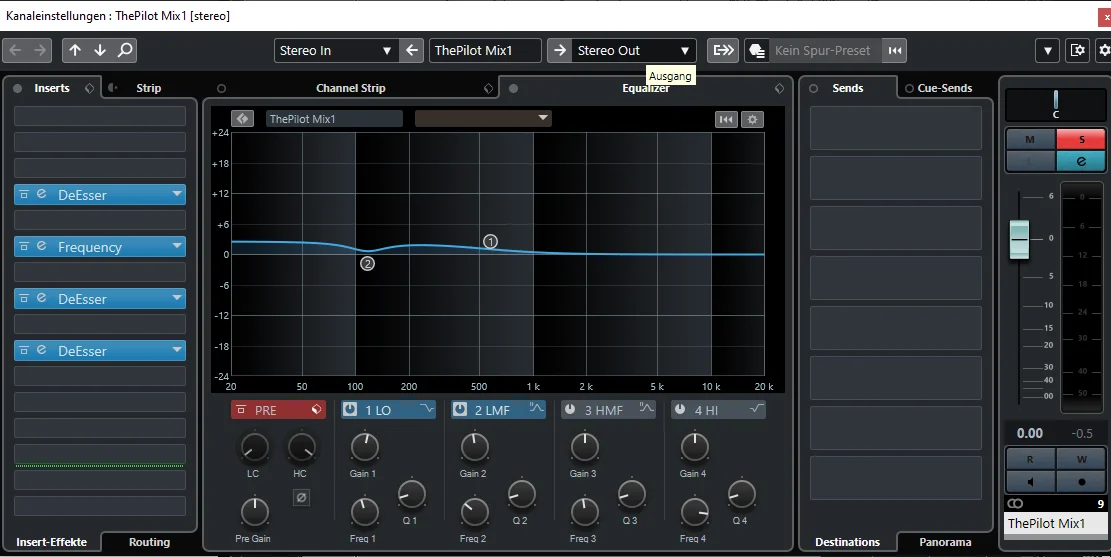Toggle the power button of band 1 LO
This screenshot has width=1111, height=557.
pos(350,410)
